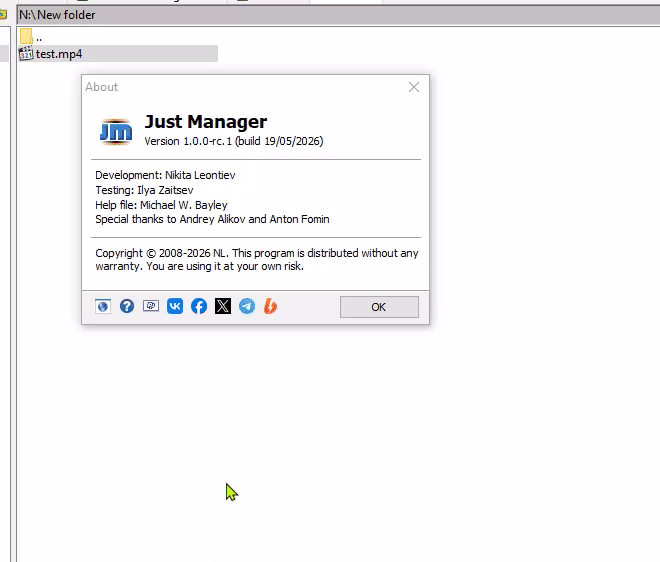Click 'Testing: Ilya Zaitsev' line
The width and height of the screenshot is (660, 562).
point(144,190)
